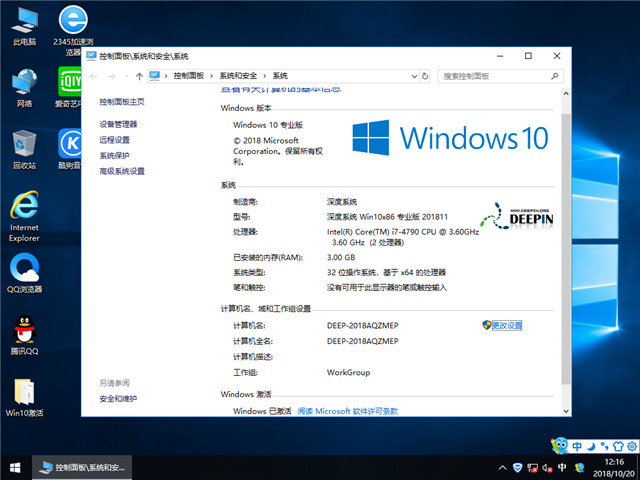Open the network disconnected tray icon
The width and height of the screenshot is (640, 480).
(x=532, y=468)
